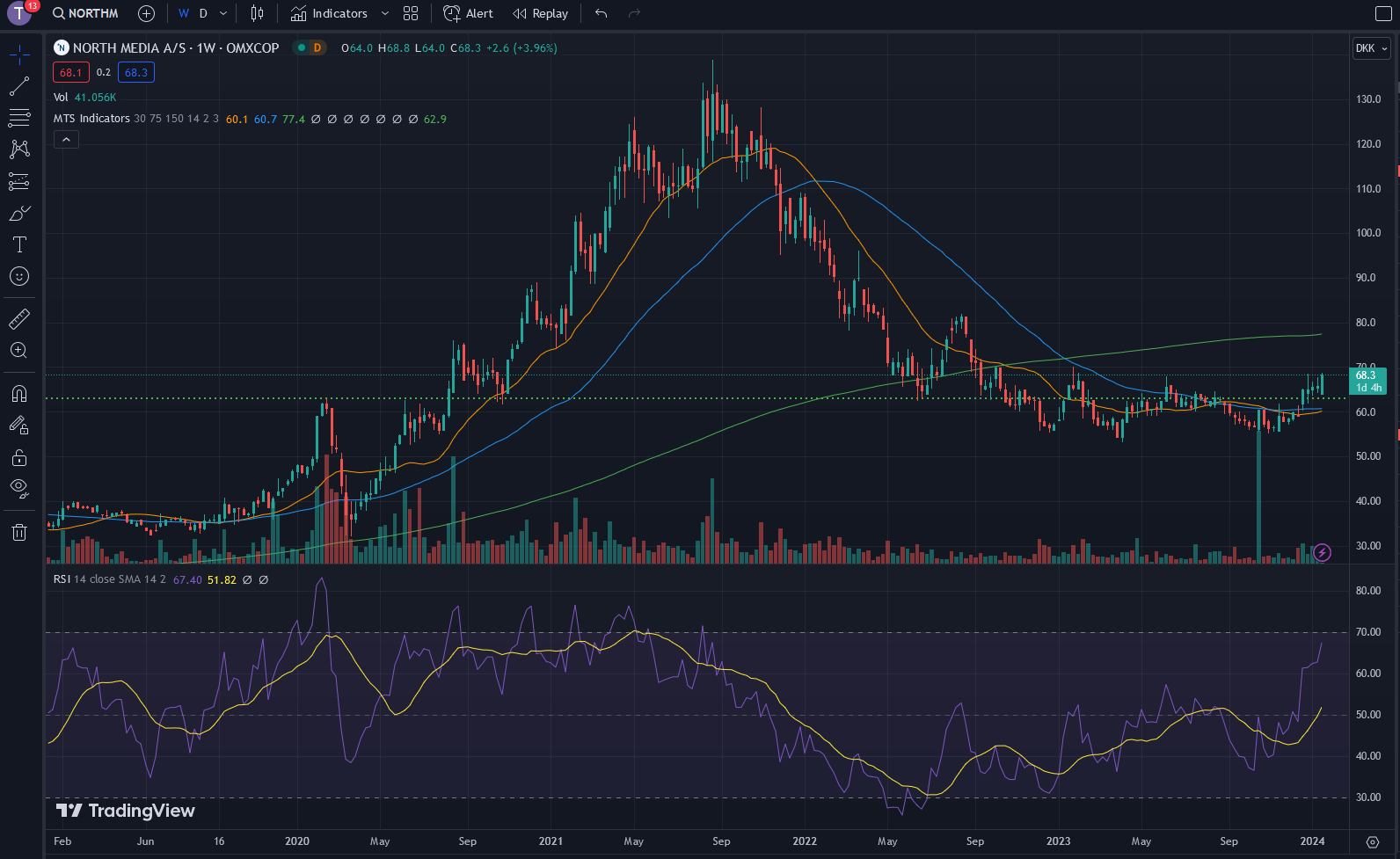
Task: Choose the chart patterns tool
Action: click(x=19, y=149)
